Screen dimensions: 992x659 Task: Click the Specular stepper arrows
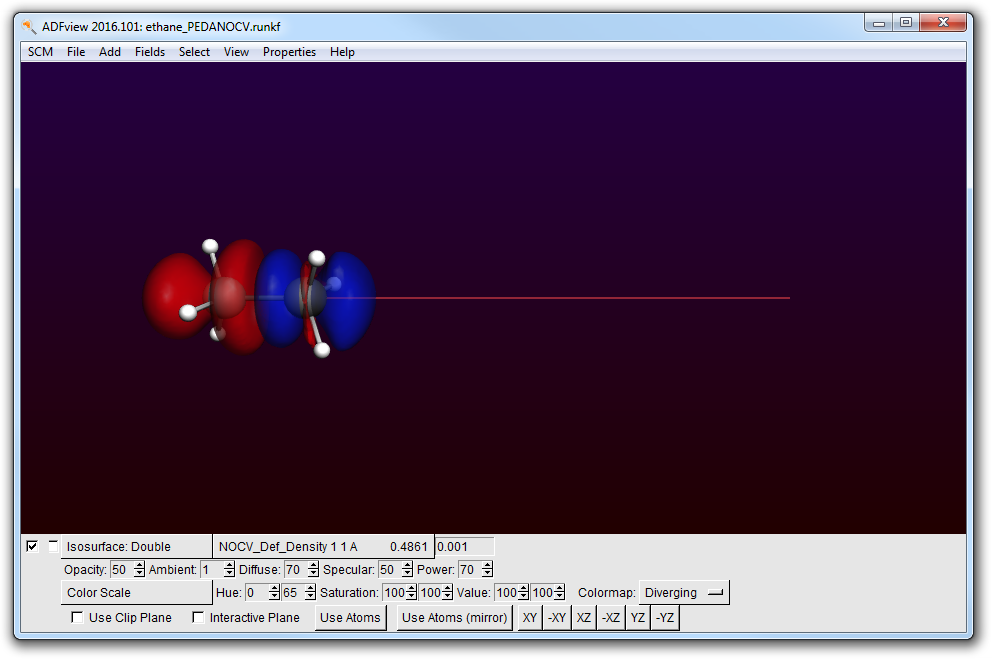click(407, 569)
